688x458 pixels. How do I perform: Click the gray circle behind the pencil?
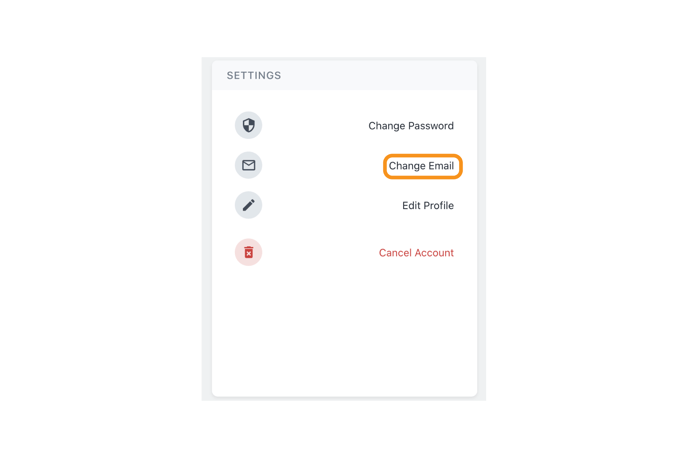point(248,205)
